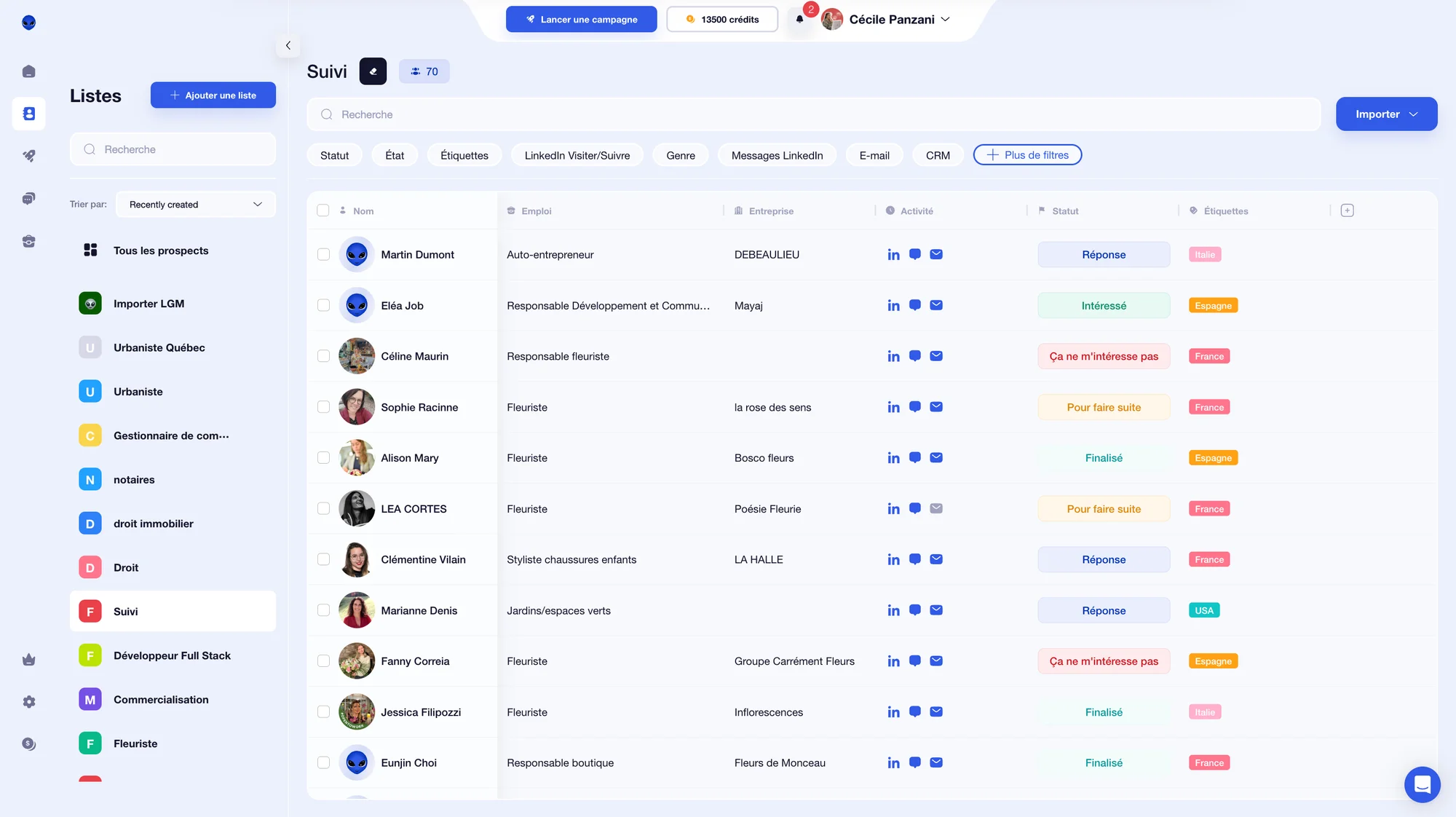This screenshot has height=817, width=1456.
Task: Click Plus de filtres button
Action: coord(1027,155)
